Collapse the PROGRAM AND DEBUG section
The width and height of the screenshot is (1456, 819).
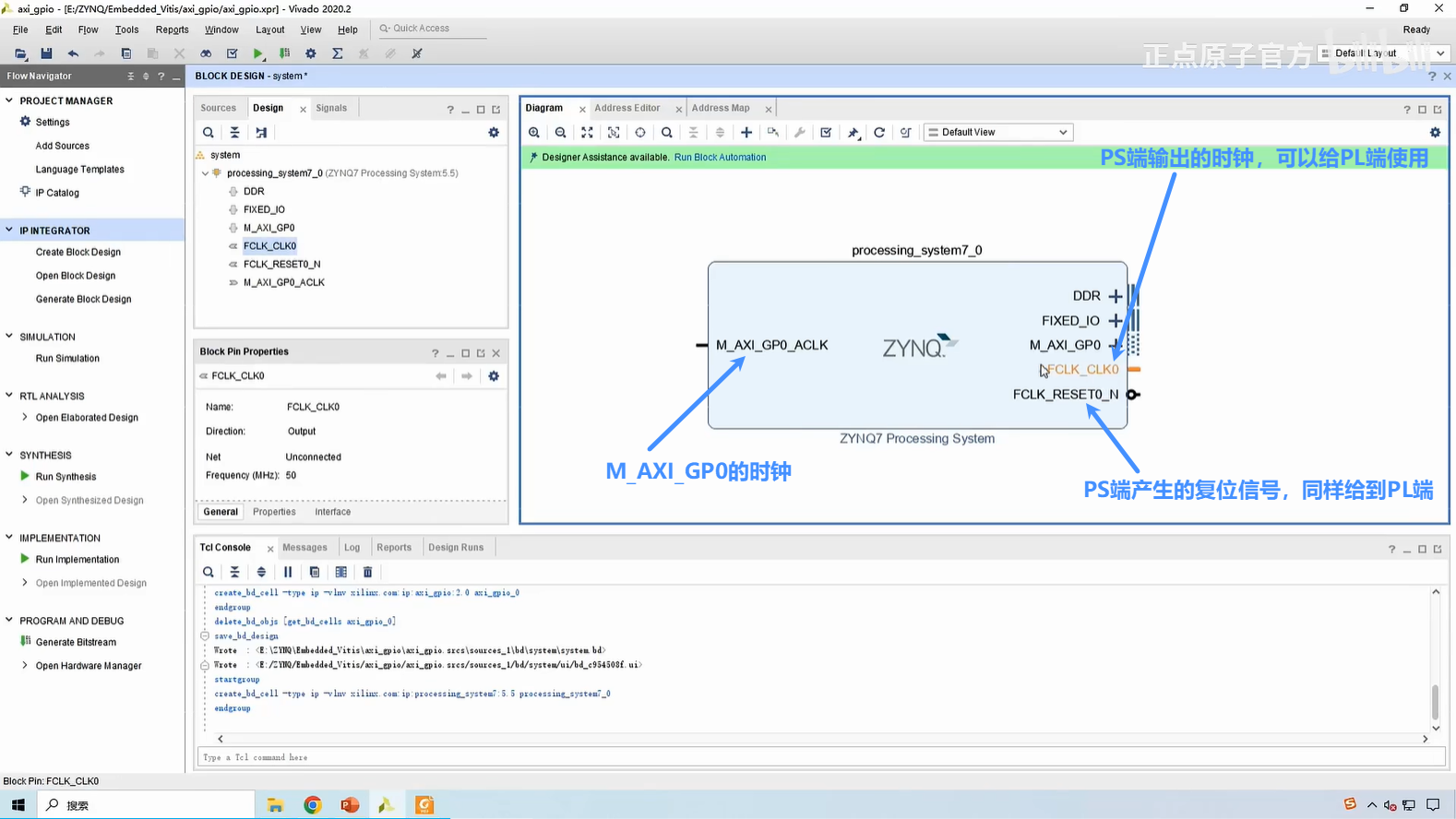pos(9,621)
